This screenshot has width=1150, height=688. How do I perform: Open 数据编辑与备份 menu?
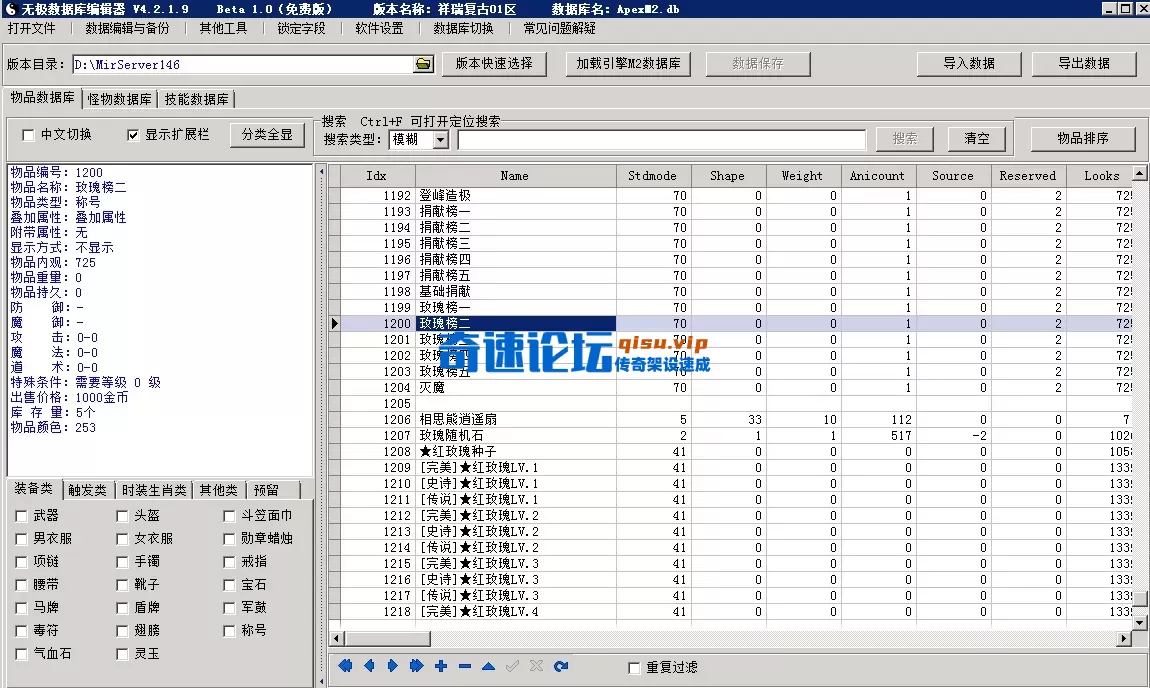[127, 29]
